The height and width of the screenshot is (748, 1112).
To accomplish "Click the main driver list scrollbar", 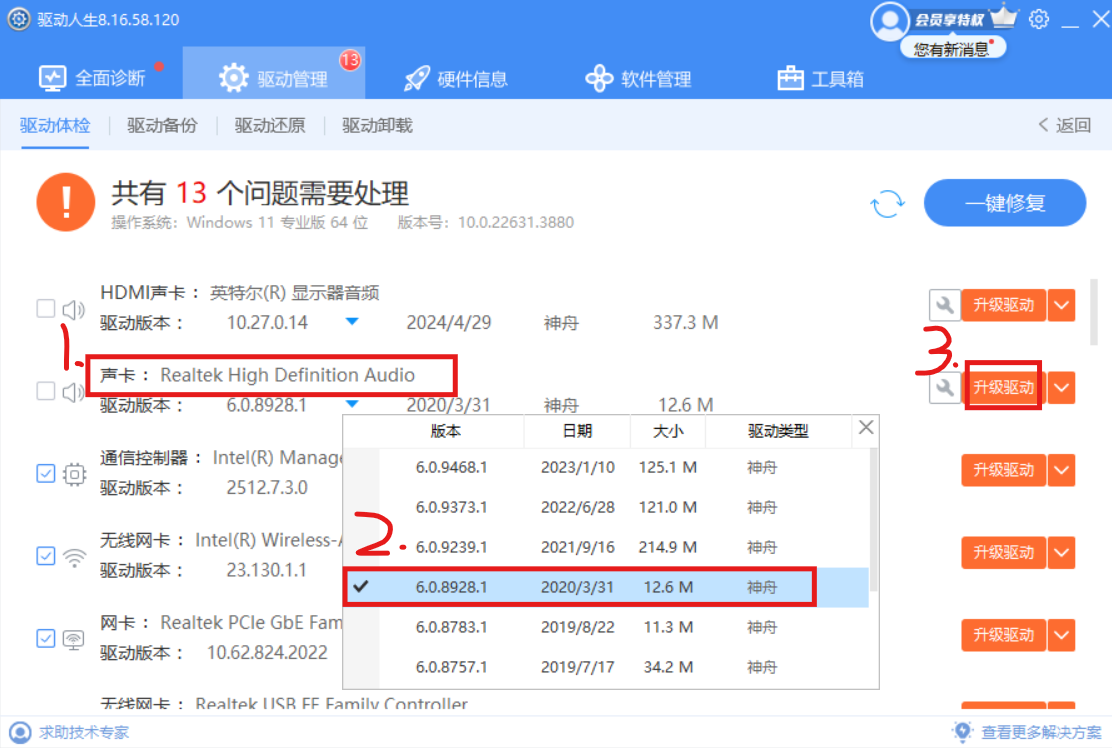I will point(1094,312).
